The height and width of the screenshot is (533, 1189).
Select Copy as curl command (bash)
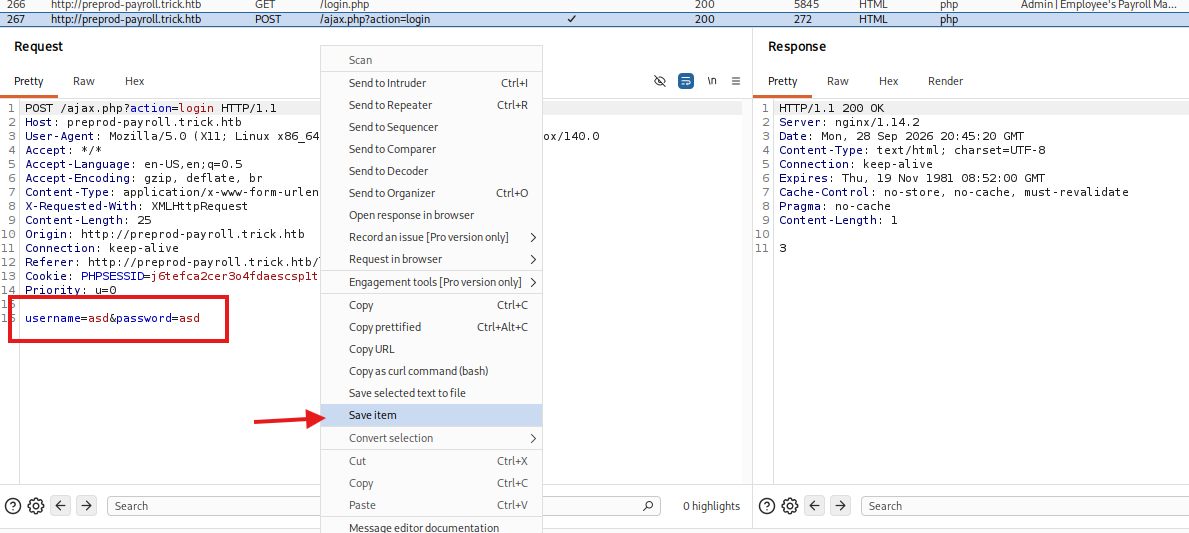tap(431, 371)
